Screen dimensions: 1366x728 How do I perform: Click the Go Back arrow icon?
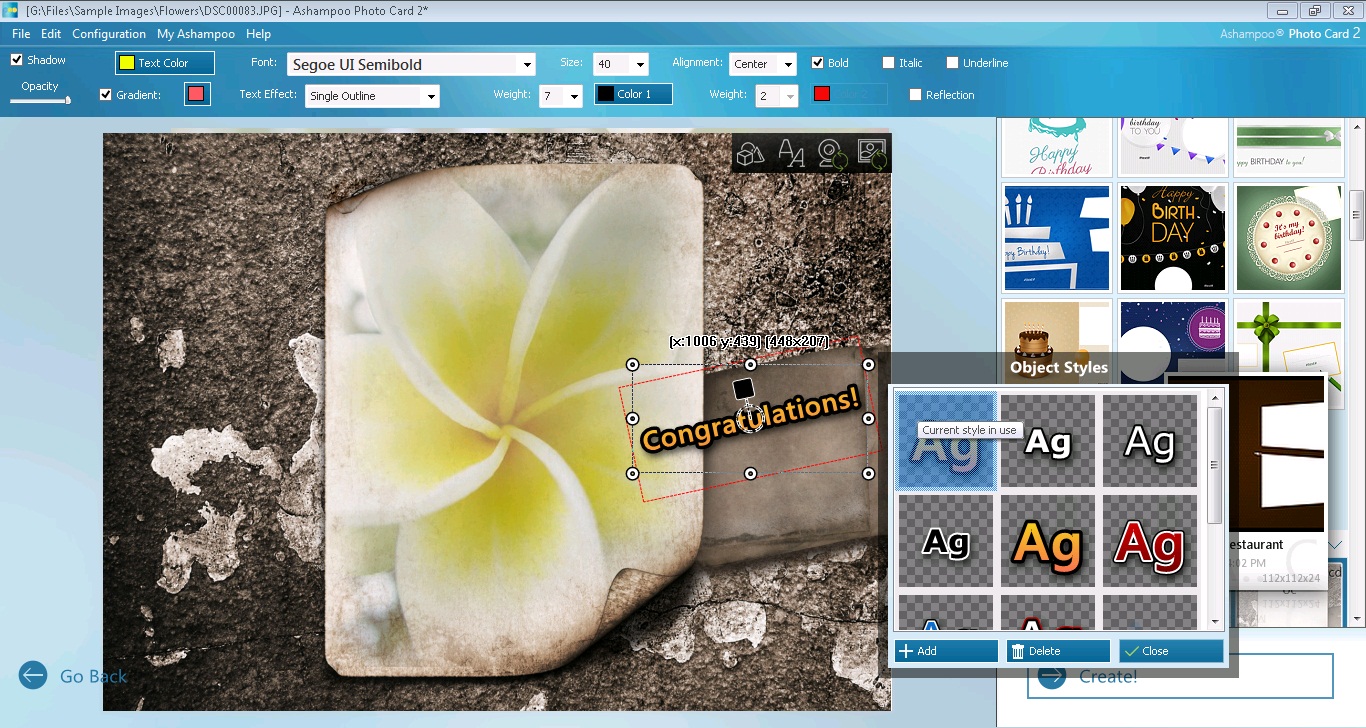[x=33, y=676]
